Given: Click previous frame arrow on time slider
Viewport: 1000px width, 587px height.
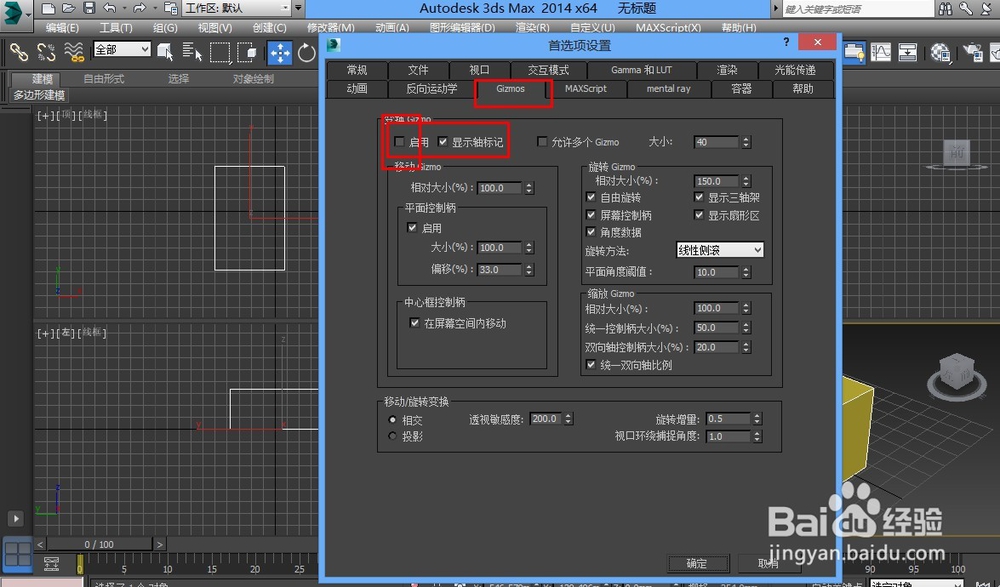Looking at the screenshot, I should click(x=40, y=544).
